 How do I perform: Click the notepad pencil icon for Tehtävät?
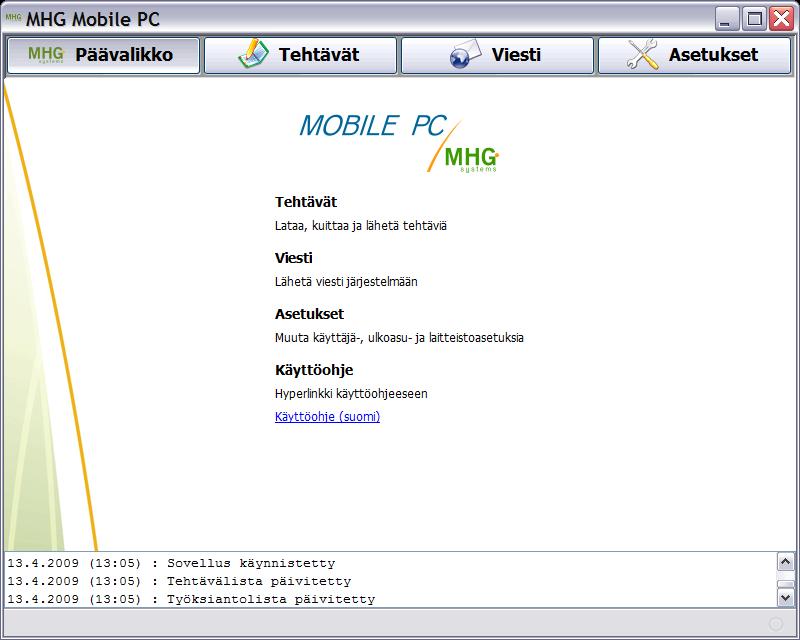click(254, 54)
